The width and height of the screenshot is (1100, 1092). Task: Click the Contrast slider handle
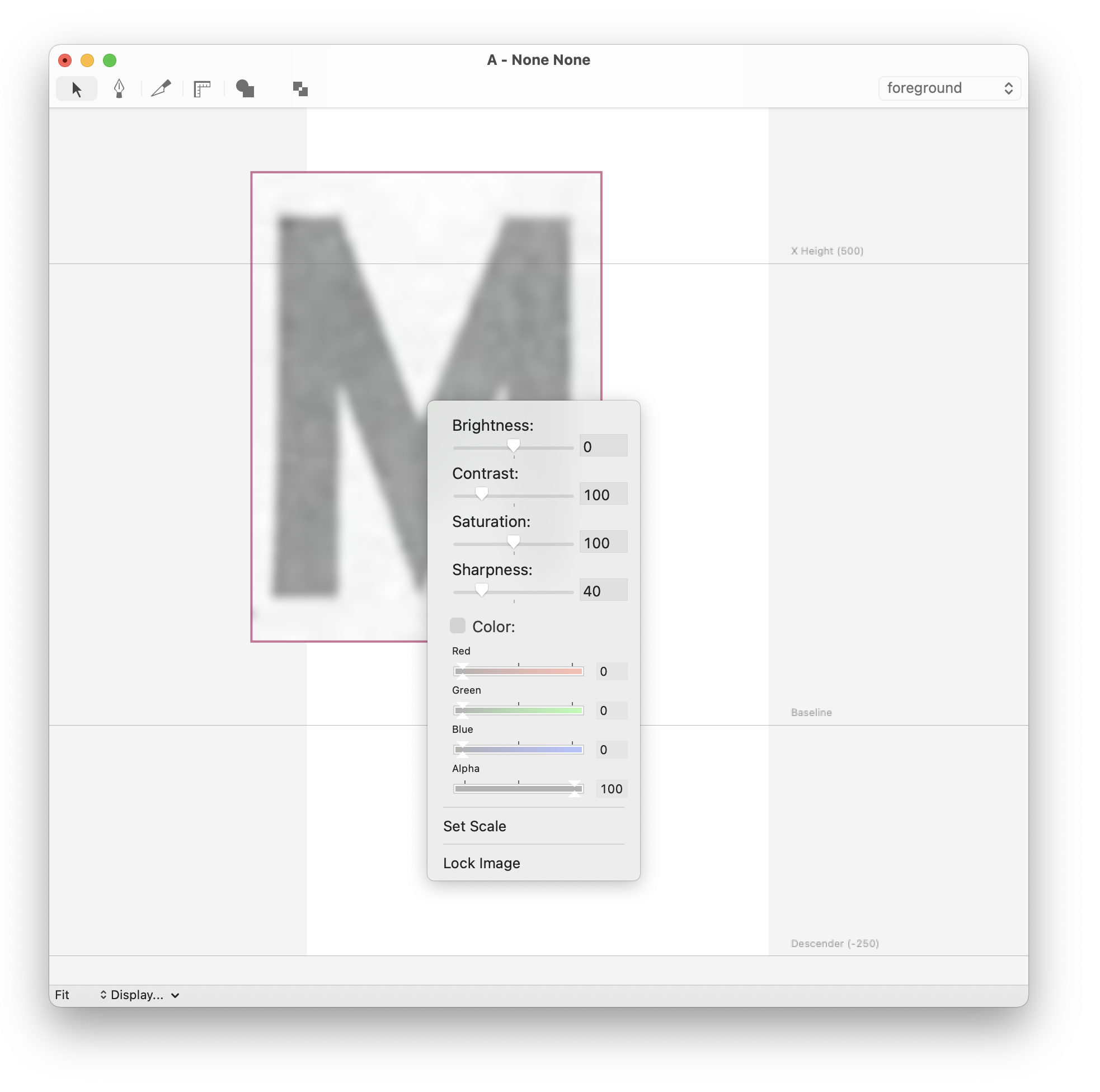click(482, 494)
